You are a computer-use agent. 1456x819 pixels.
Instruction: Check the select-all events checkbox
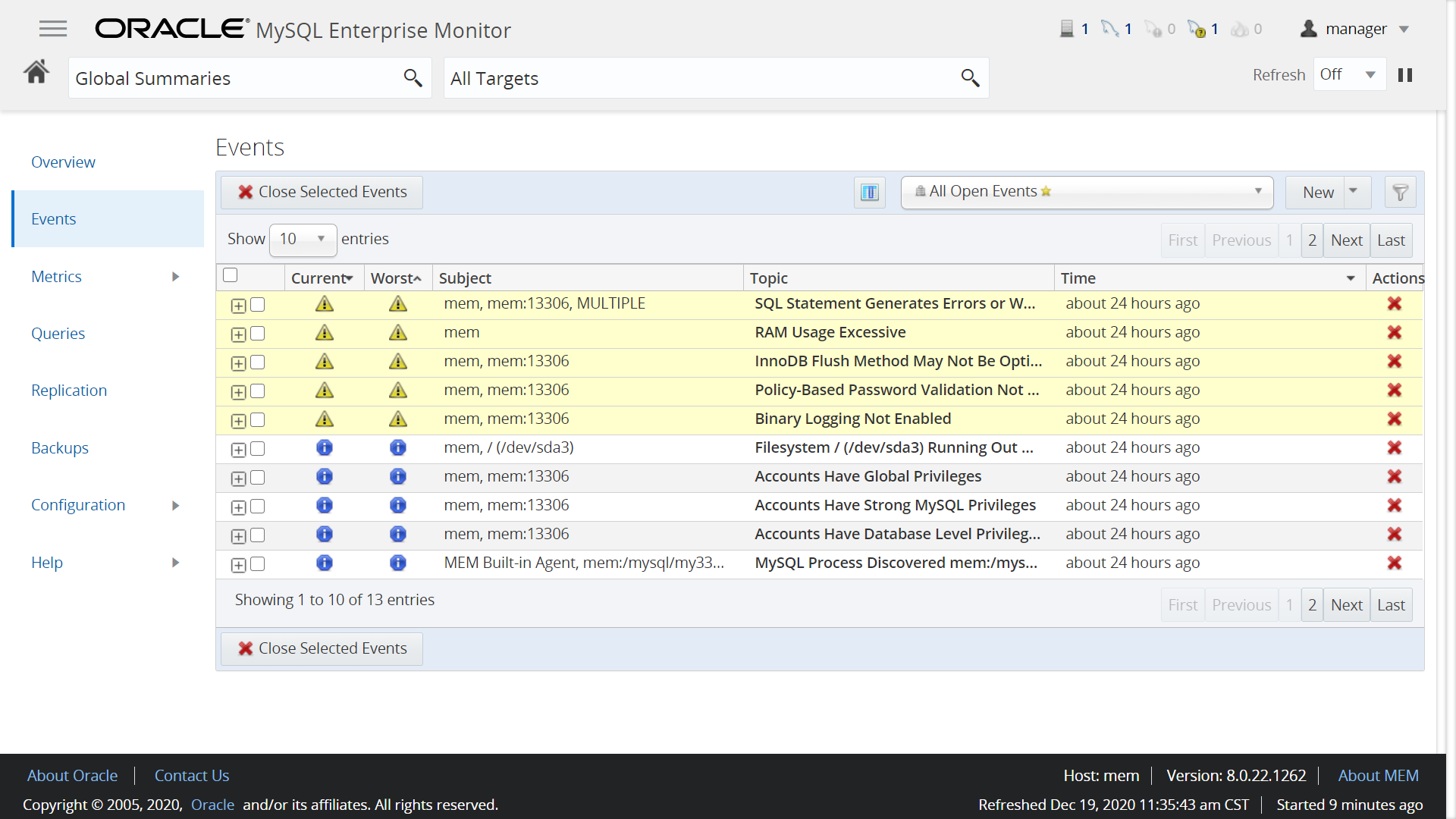click(x=231, y=275)
